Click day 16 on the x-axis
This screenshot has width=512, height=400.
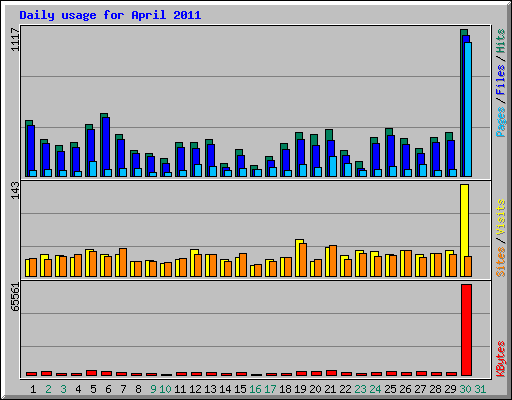coord(255,389)
